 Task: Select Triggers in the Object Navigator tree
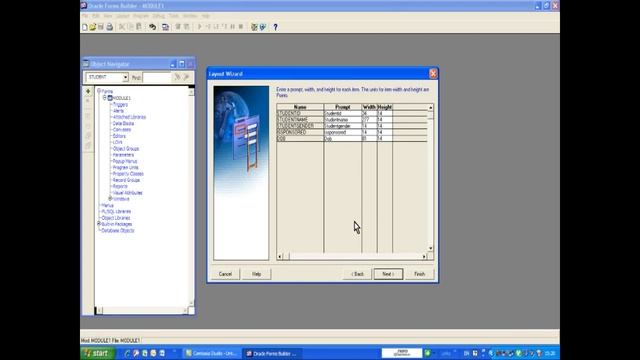pyautogui.click(x=120, y=104)
